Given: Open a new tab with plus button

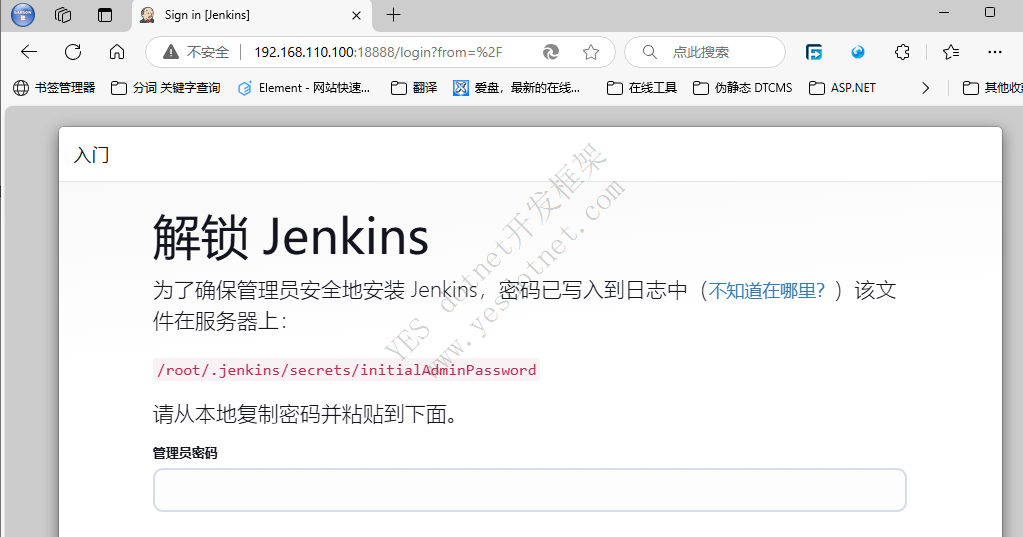Looking at the screenshot, I should point(393,15).
